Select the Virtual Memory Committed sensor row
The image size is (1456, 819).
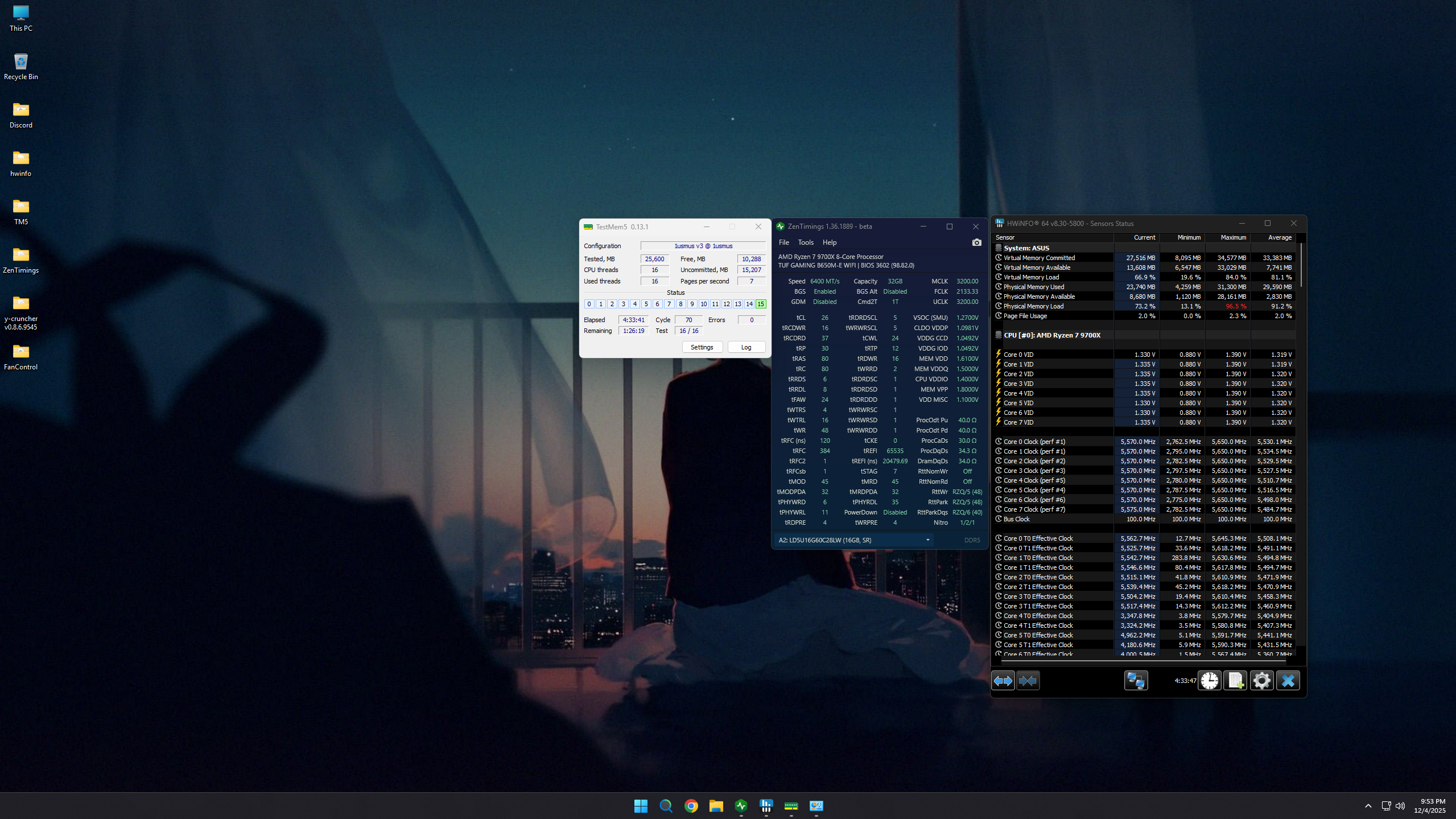click(1145, 258)
